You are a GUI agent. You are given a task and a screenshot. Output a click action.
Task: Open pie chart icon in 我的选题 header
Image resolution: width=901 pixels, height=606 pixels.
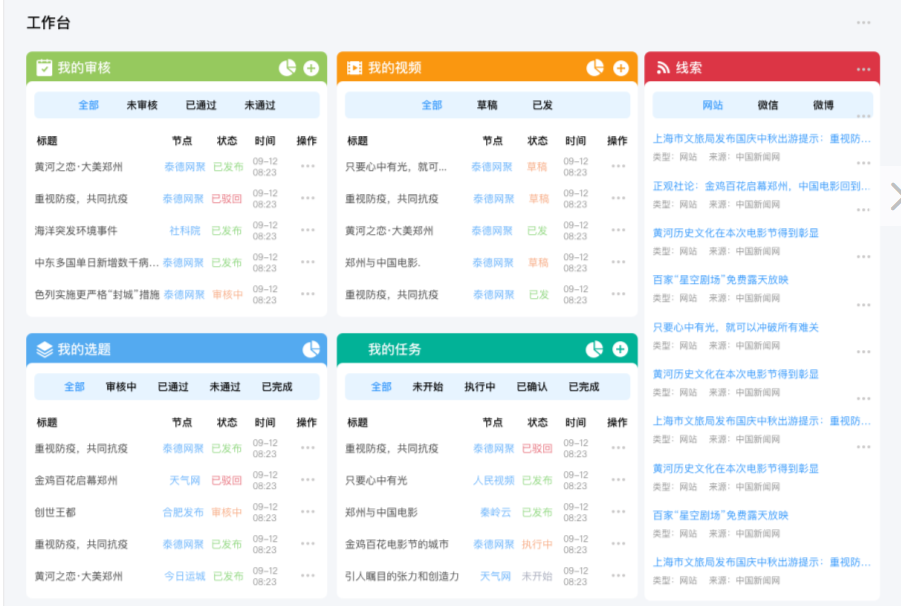[310, 349]
